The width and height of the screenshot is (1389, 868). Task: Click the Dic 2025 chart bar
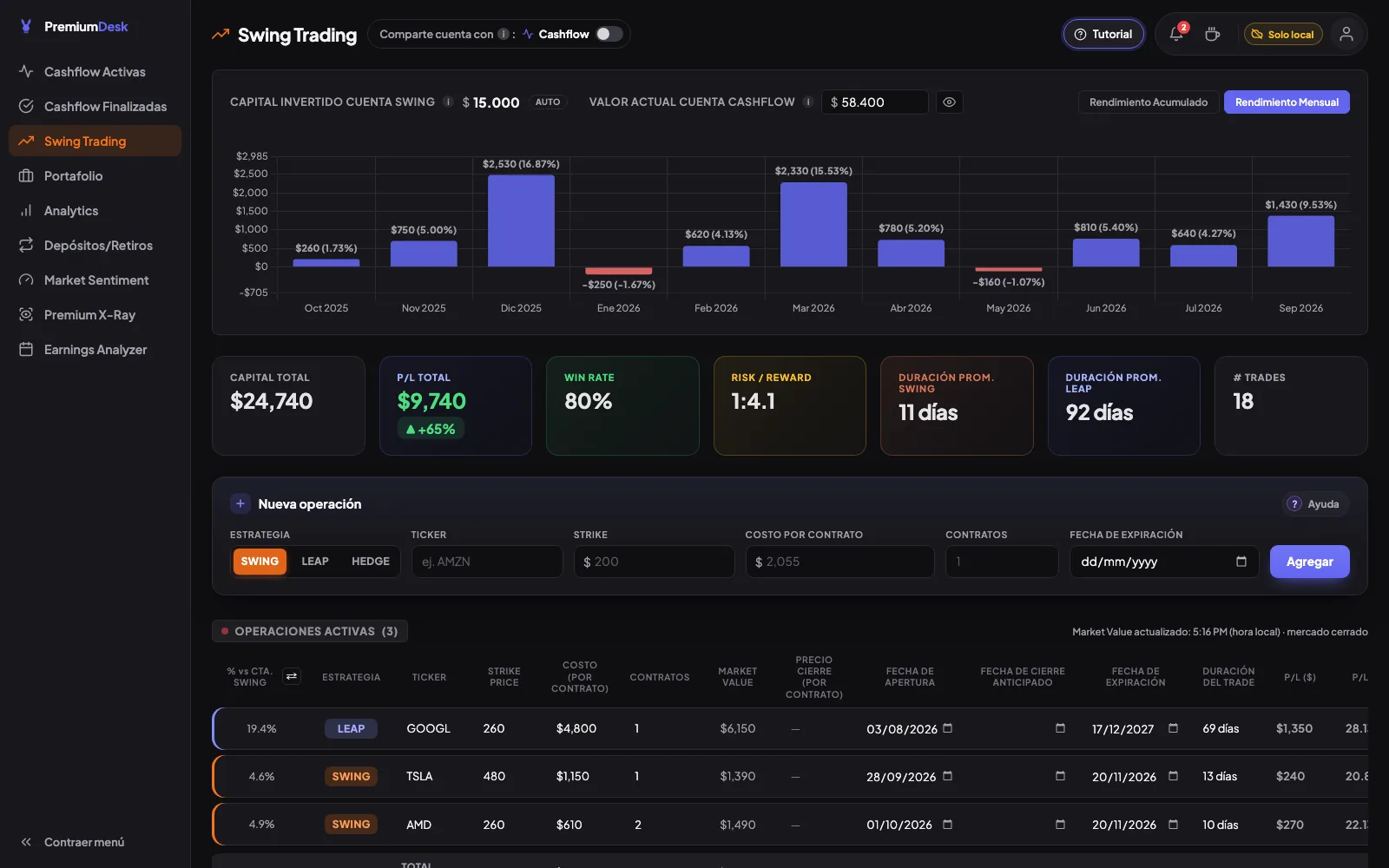pyautogui.click(x=521, y=220)
